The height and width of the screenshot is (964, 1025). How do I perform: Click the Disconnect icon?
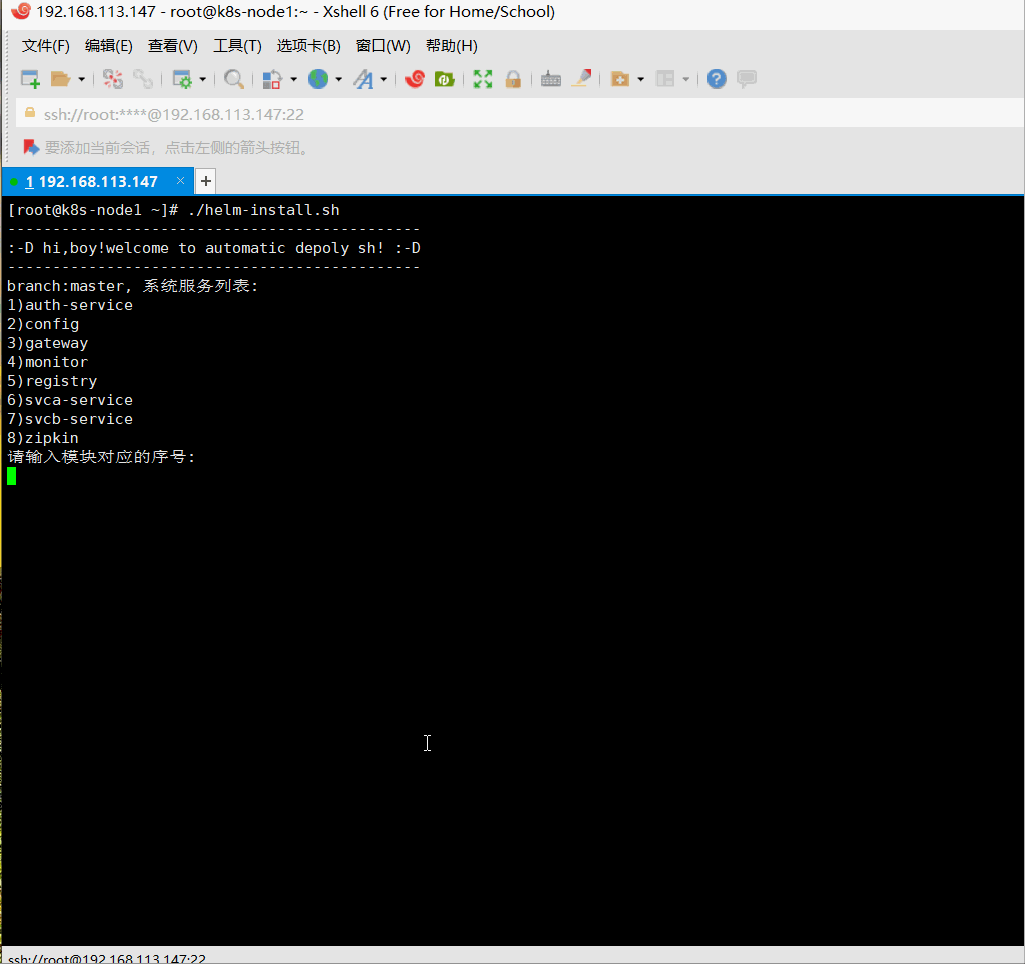pyautogui.click(x=112, y=79)
